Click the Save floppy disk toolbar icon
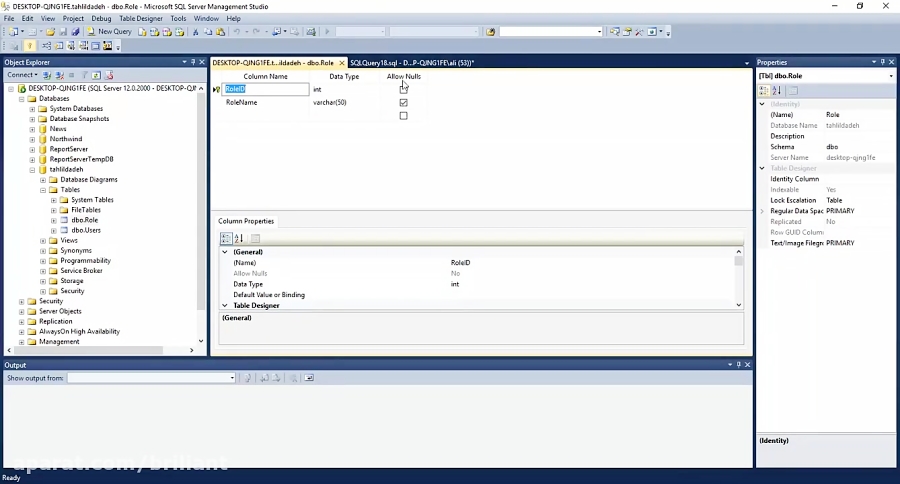 (63, 32)
